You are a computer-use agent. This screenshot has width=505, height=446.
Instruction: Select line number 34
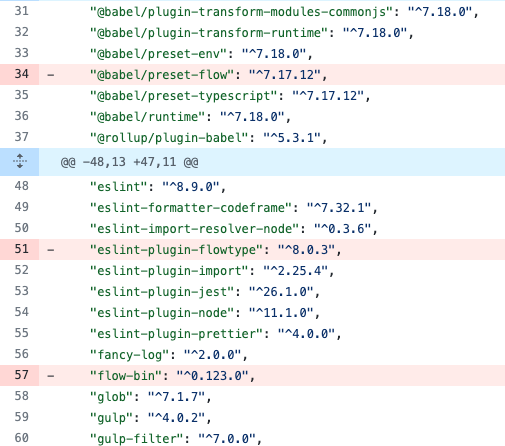21,74
